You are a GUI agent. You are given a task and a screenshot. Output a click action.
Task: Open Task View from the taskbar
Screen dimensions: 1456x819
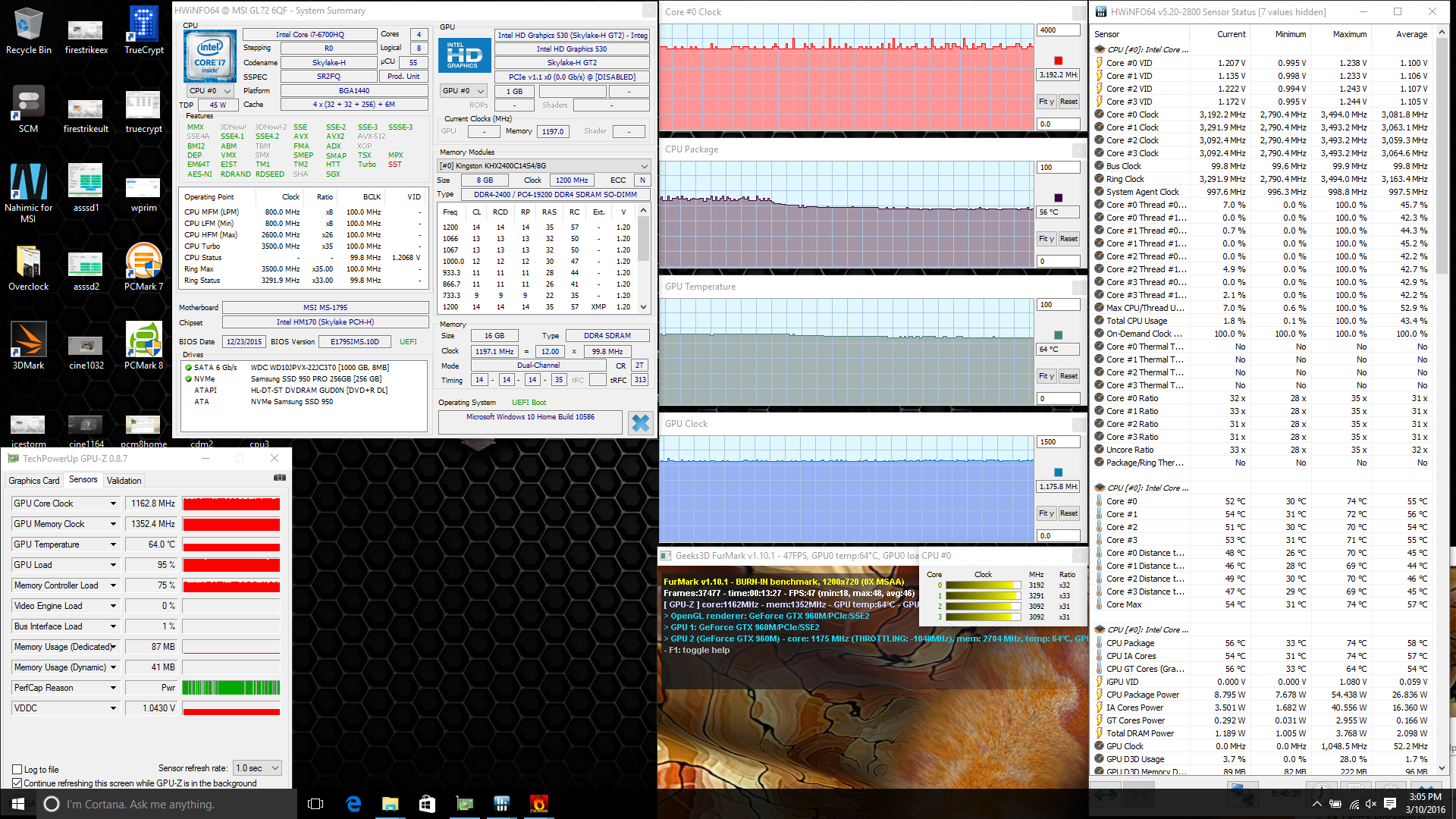pos(316,804)
